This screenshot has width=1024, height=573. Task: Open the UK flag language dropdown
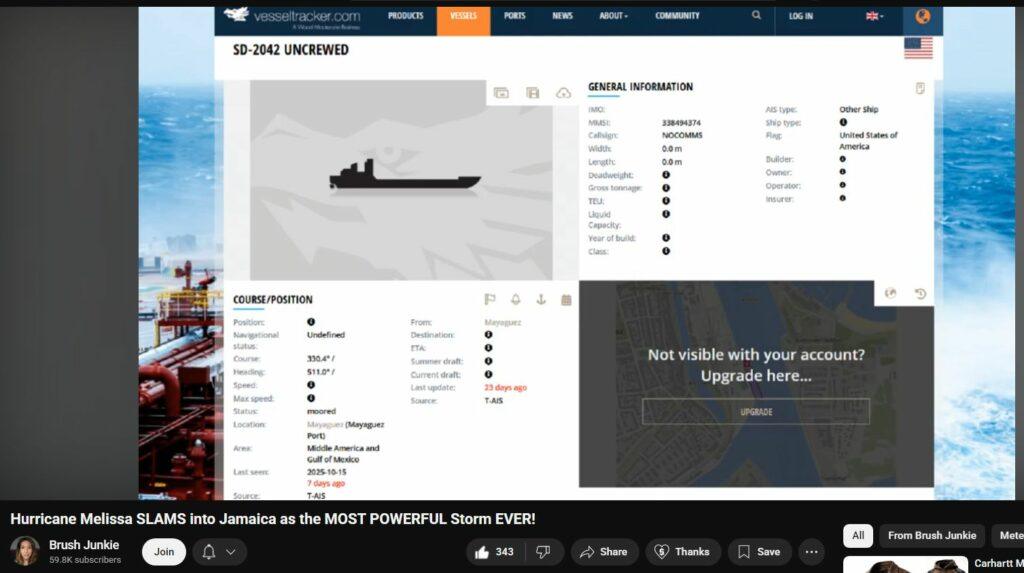click(x=873, y=16)
